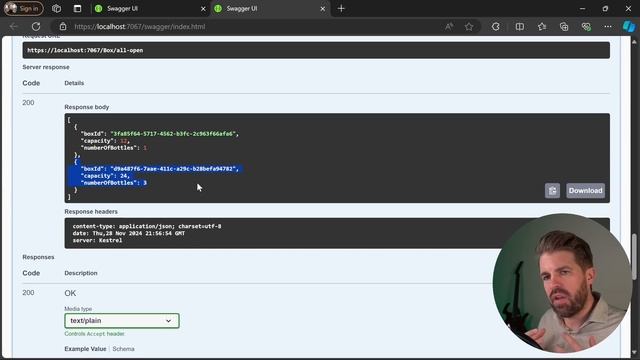This screenshot has height=360, width=640.
Task: Click the first boxId value 3fa85f64
Action: [x=173, y=134]
